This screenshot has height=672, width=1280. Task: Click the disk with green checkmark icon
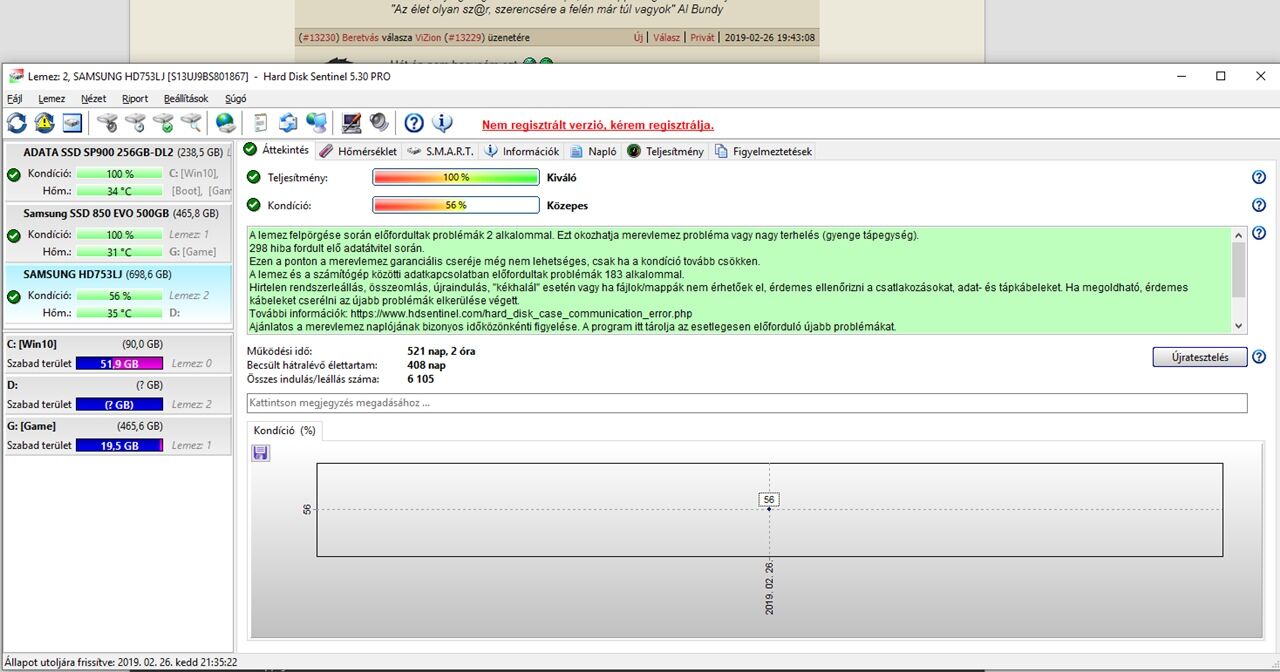[x=163, y=123]
